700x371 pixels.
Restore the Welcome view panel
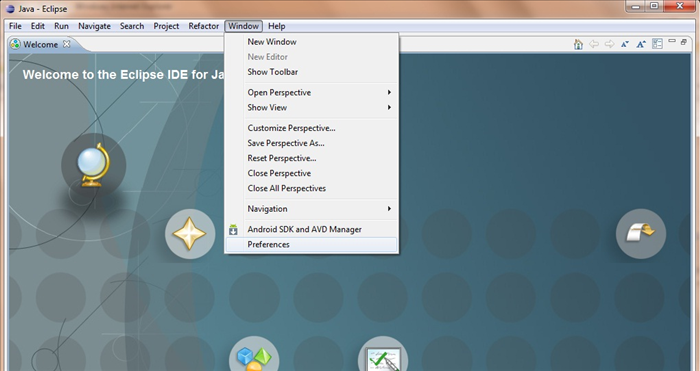[683, 42]
